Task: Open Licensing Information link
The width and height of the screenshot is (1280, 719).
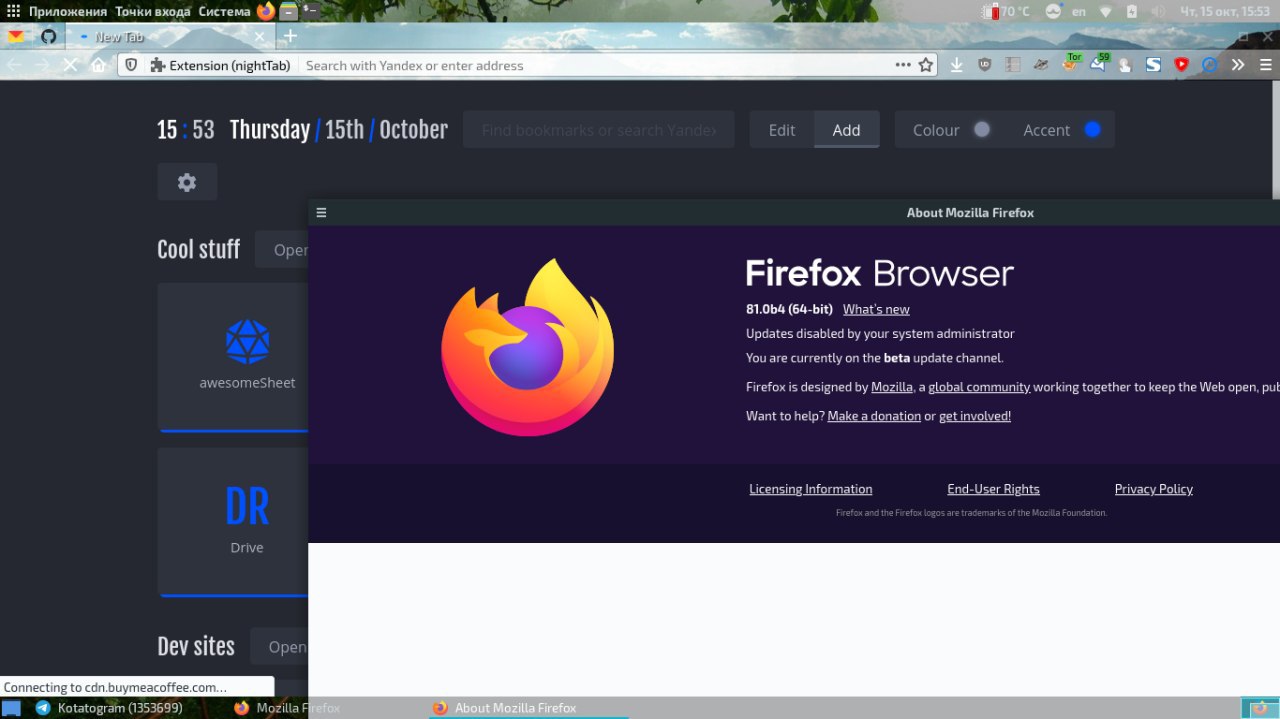Action: pos(811,489)
